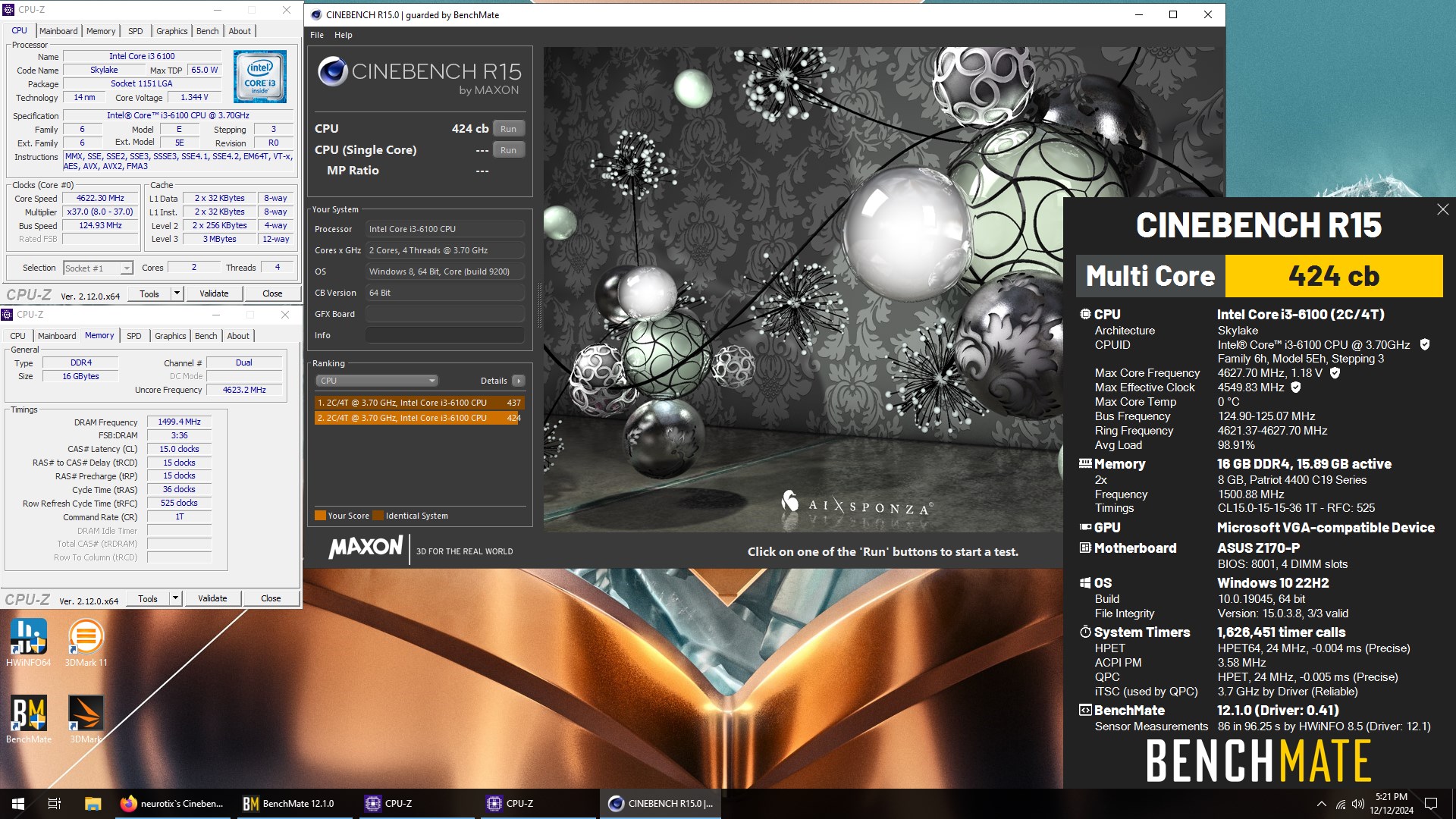The height and width of the screenshot is (819, 1456).
Task: Open volume control tray icon
Action: [x=1358, y=804]
